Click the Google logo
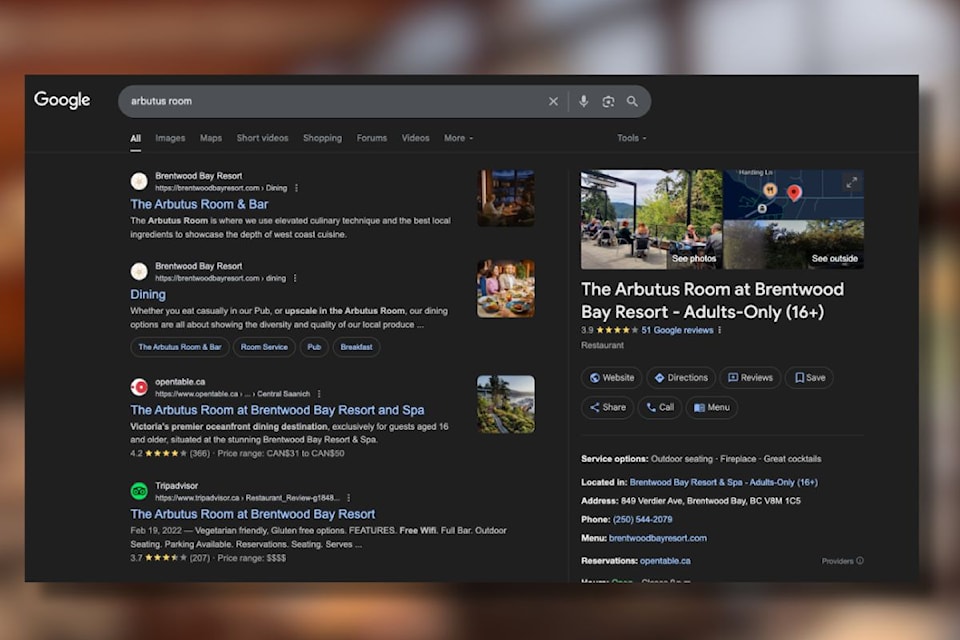This screenshot has height=640, width=960. click(x=62, y=100)
